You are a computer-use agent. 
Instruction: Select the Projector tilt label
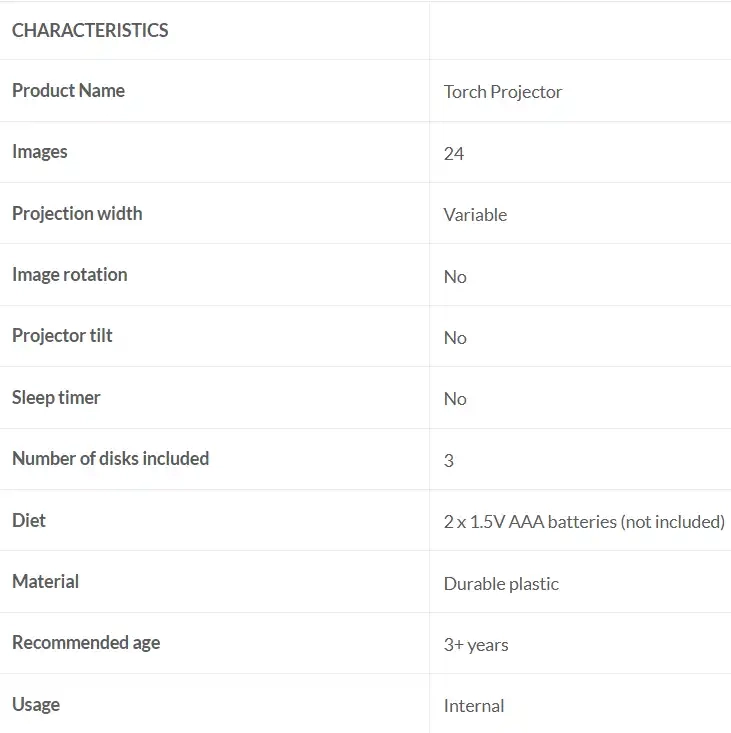62,336
